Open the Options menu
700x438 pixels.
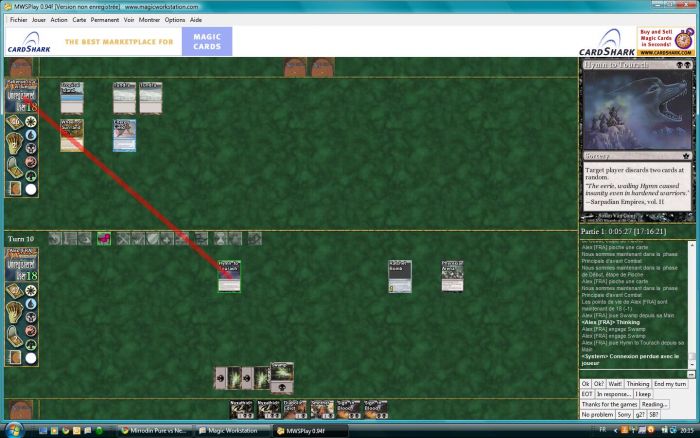175,20
